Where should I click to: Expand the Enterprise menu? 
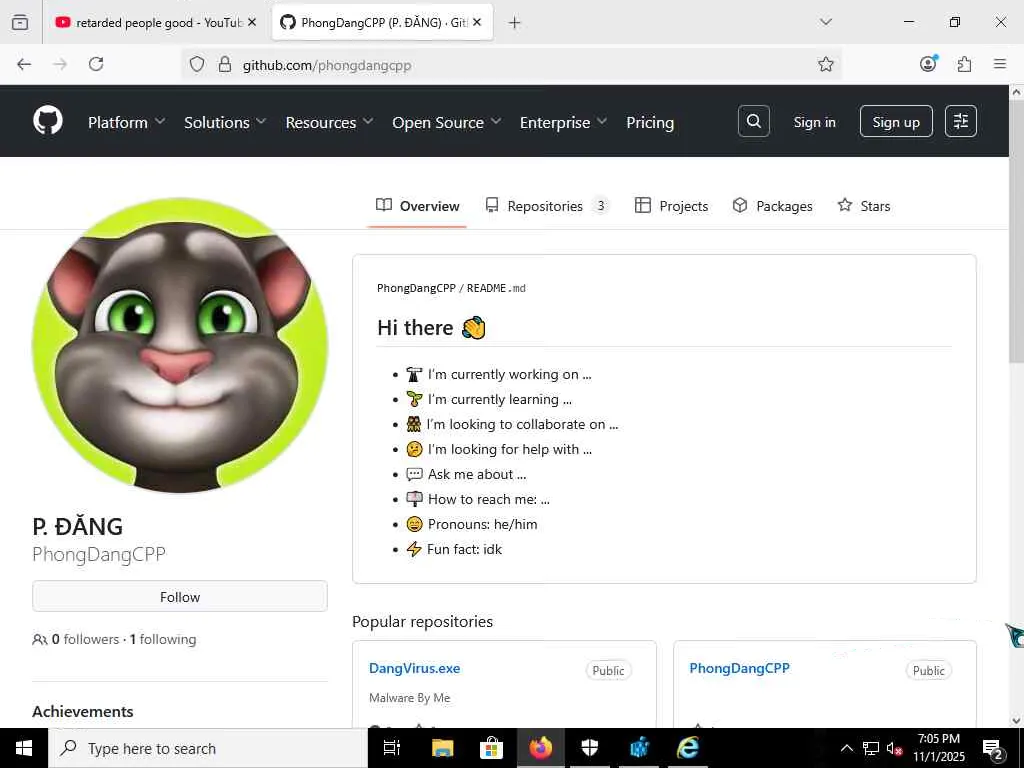pos(563,122)
